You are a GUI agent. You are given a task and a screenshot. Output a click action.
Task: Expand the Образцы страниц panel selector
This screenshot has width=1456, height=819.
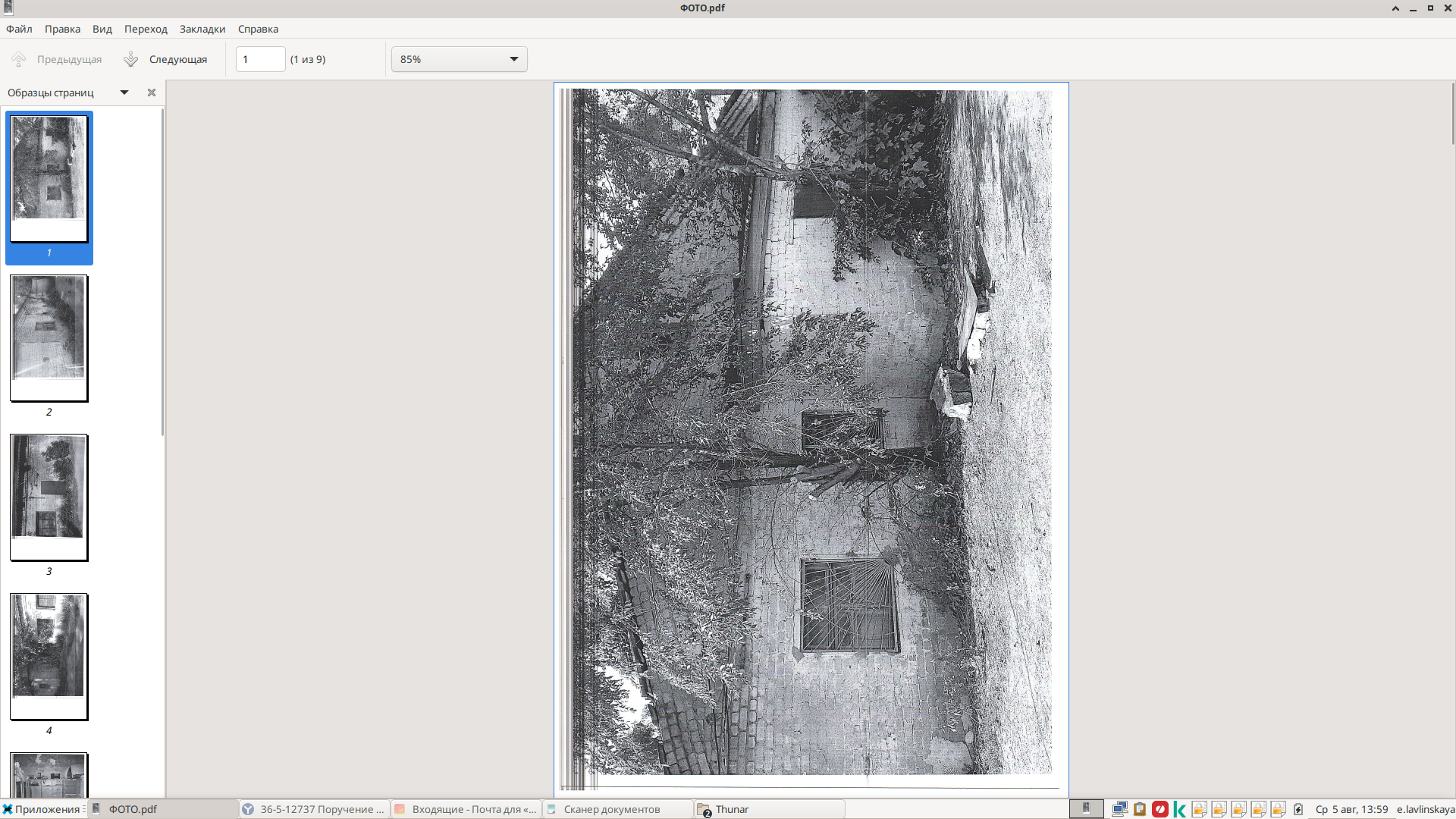pyautogui.click(x=124, y=93)
